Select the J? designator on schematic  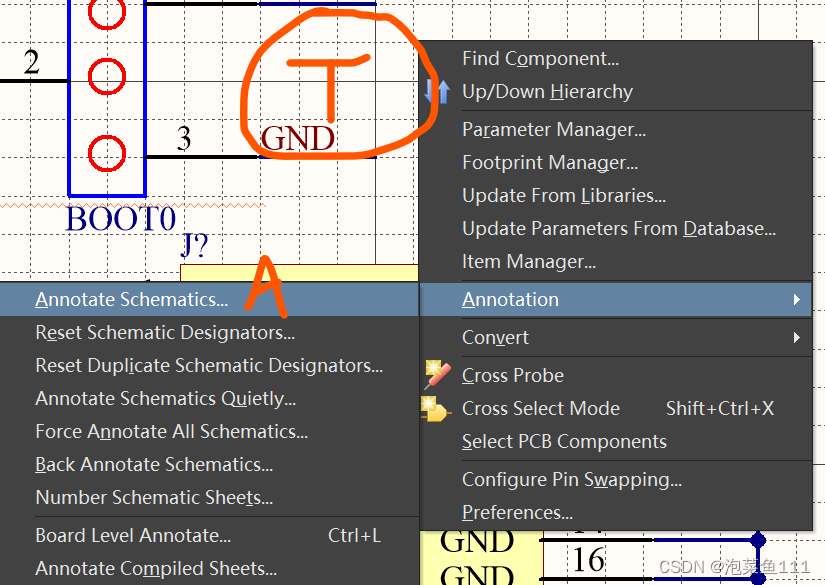pyautogui.click(x=195, y=245)
